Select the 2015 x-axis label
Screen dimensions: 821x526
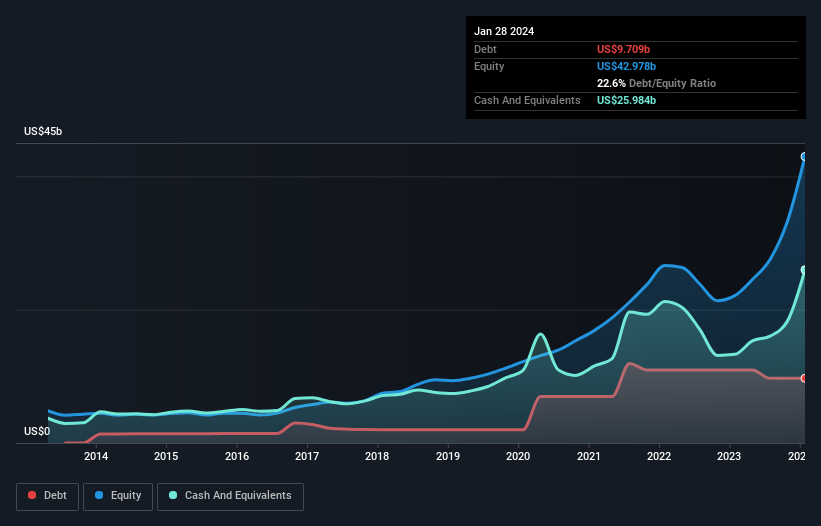point(166,456)
